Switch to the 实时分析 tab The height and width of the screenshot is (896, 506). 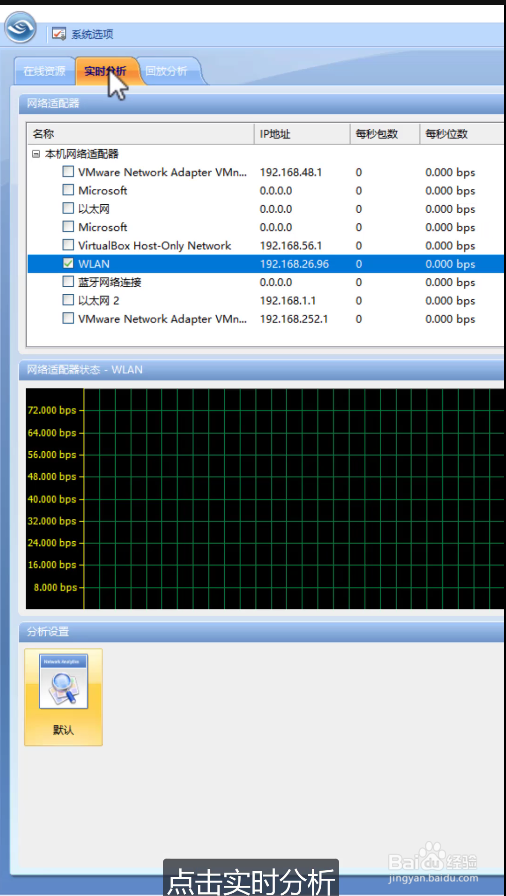point(105,71)
